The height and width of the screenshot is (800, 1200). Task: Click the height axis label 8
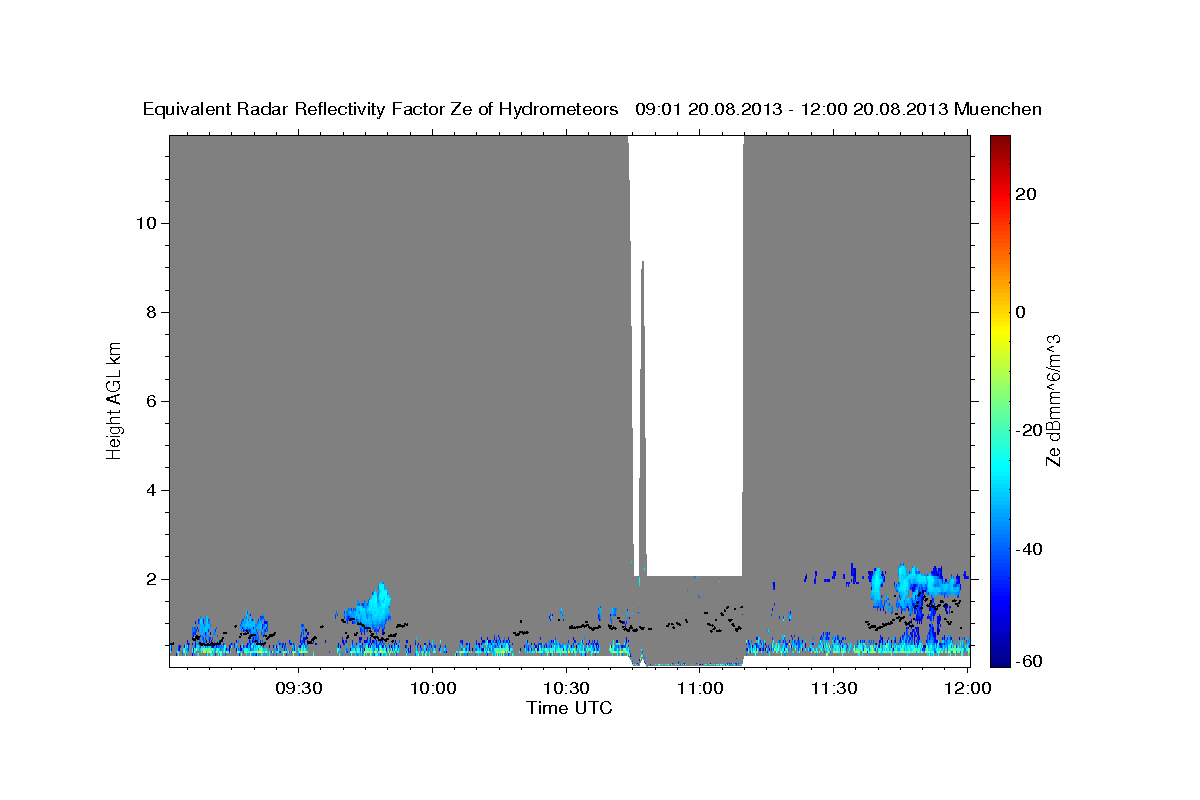pyautogui.click(x=153, y=312)
